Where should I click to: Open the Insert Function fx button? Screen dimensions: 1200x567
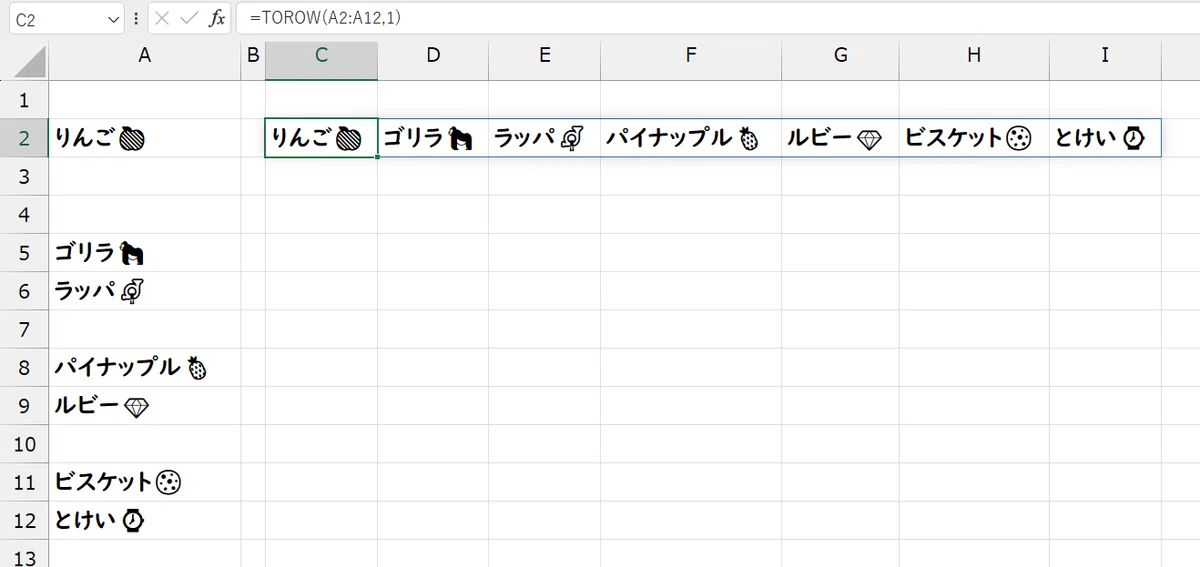point(217,19)
